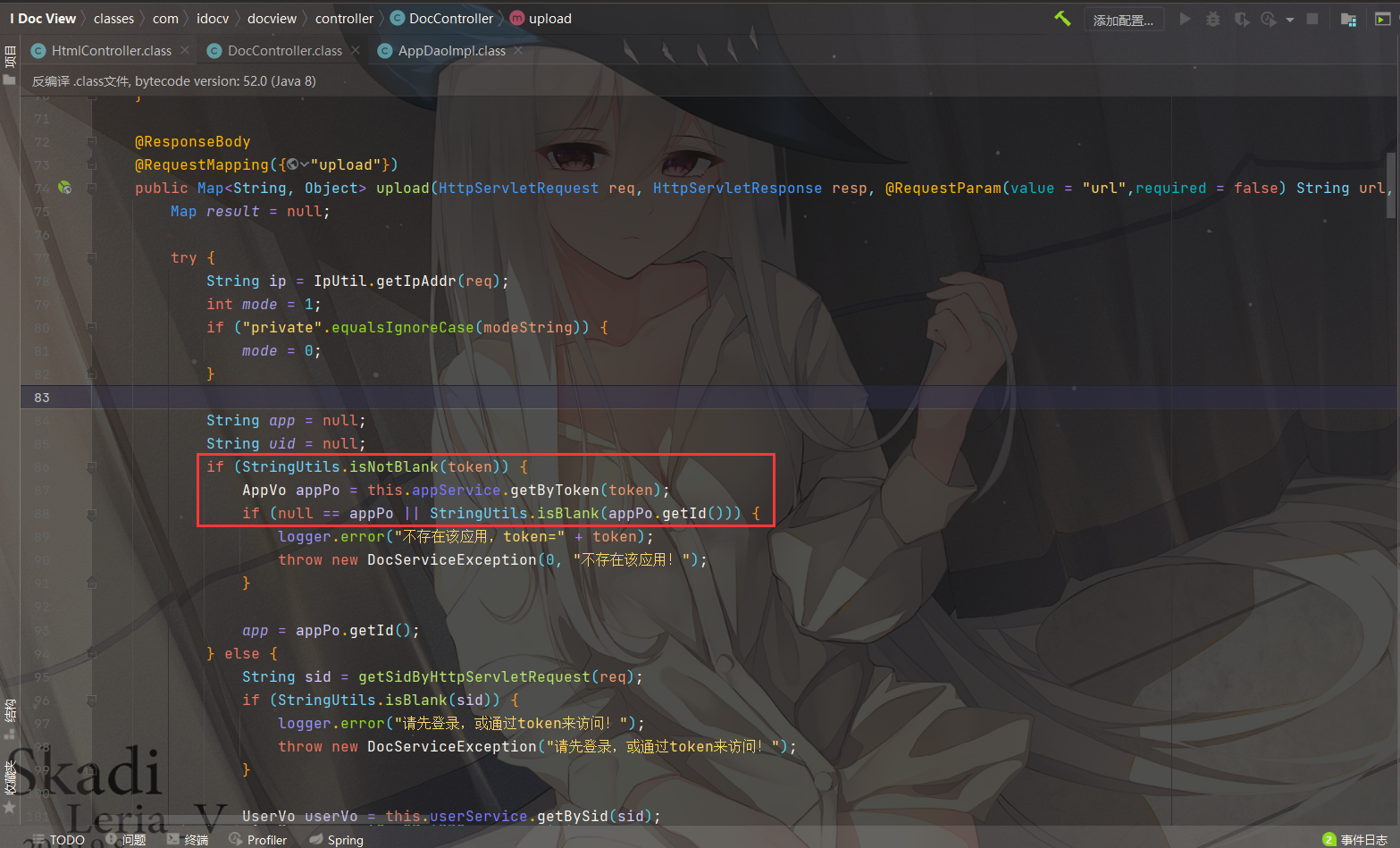Collapse the fold marker at line 88
The height and width of the screenshot is (848, 1400).
tap(92, 513)
